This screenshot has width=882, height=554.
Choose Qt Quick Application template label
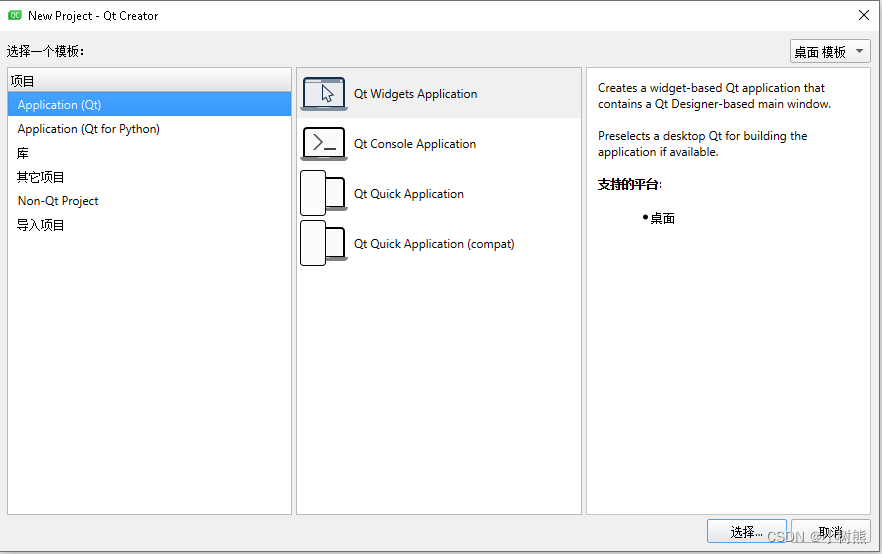coord(408,194)
